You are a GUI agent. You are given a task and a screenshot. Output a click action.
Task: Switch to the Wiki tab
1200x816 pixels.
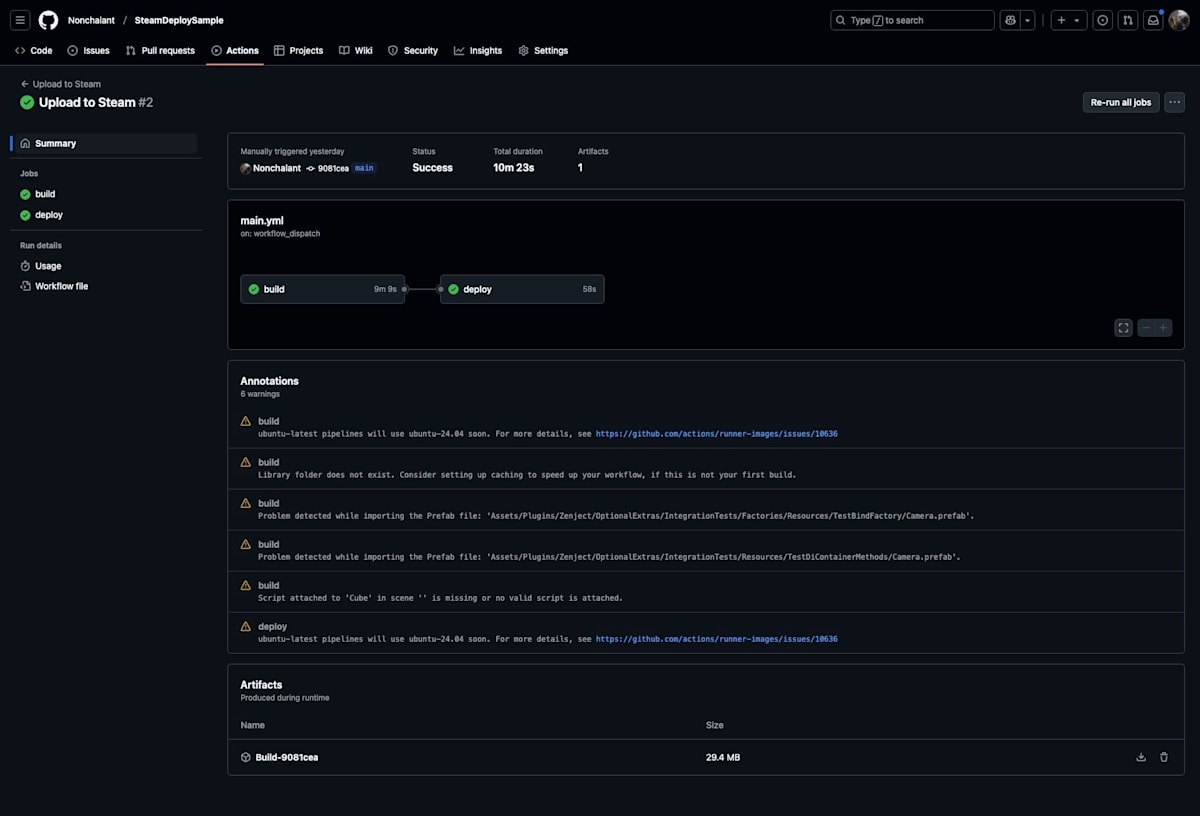(356, 50)
